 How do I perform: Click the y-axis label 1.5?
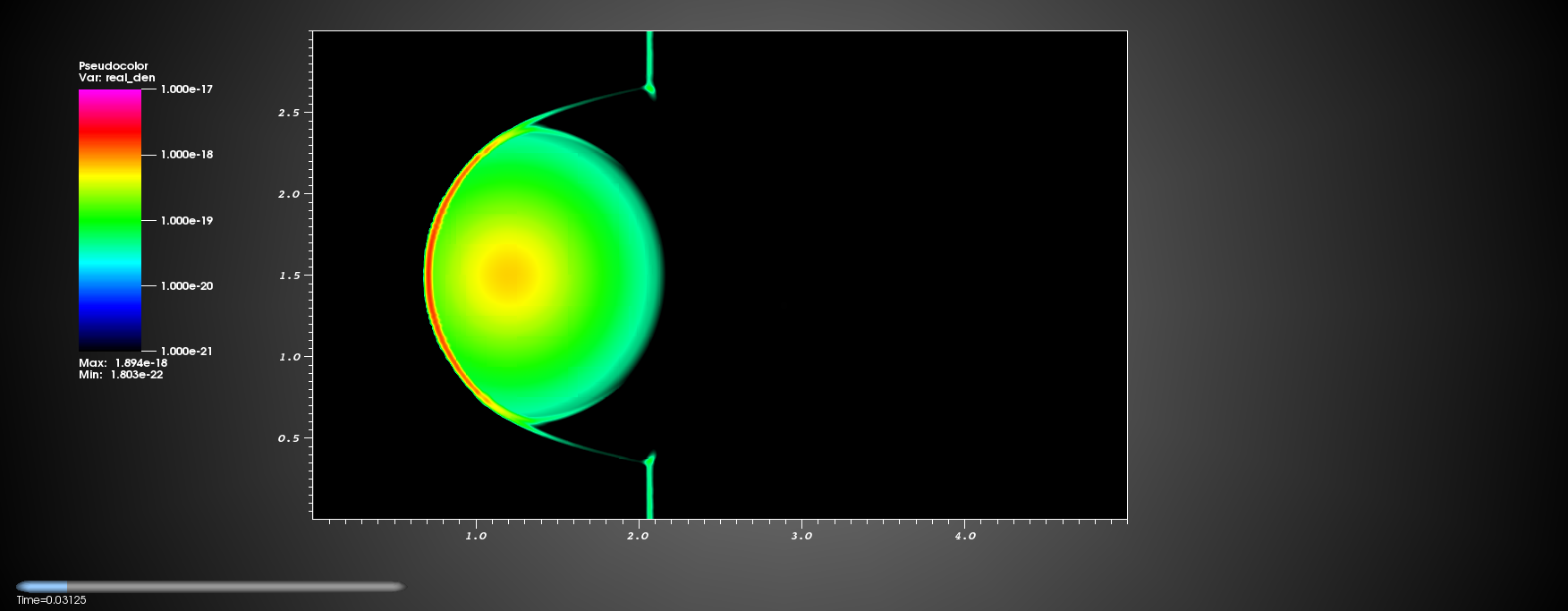(x=289, y=276)
